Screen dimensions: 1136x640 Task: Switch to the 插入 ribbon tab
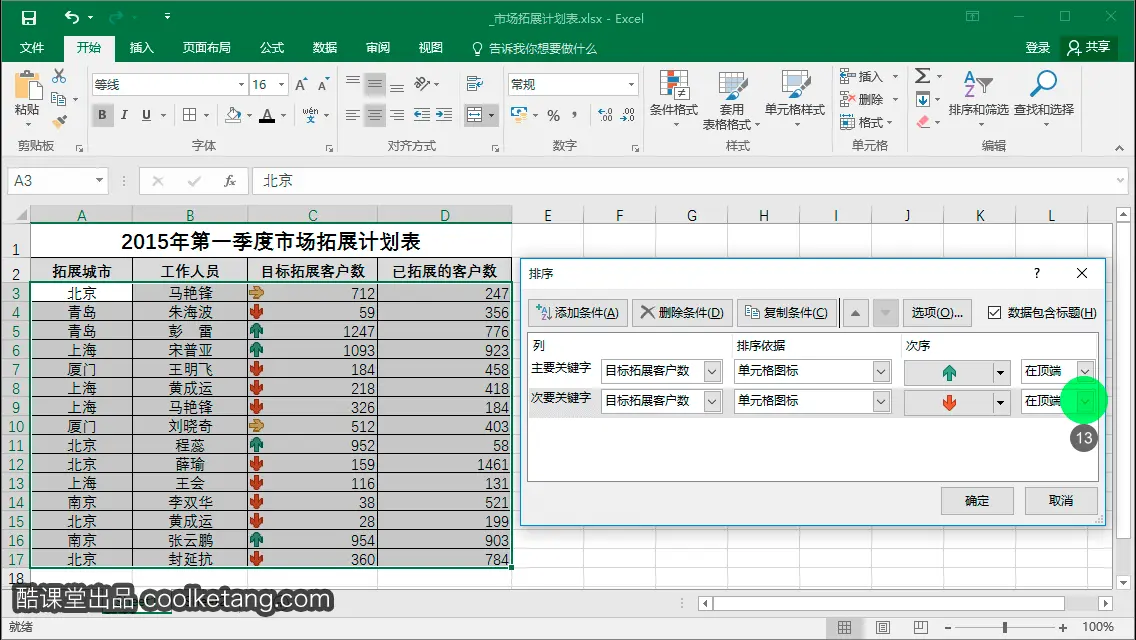pos(141,48)
